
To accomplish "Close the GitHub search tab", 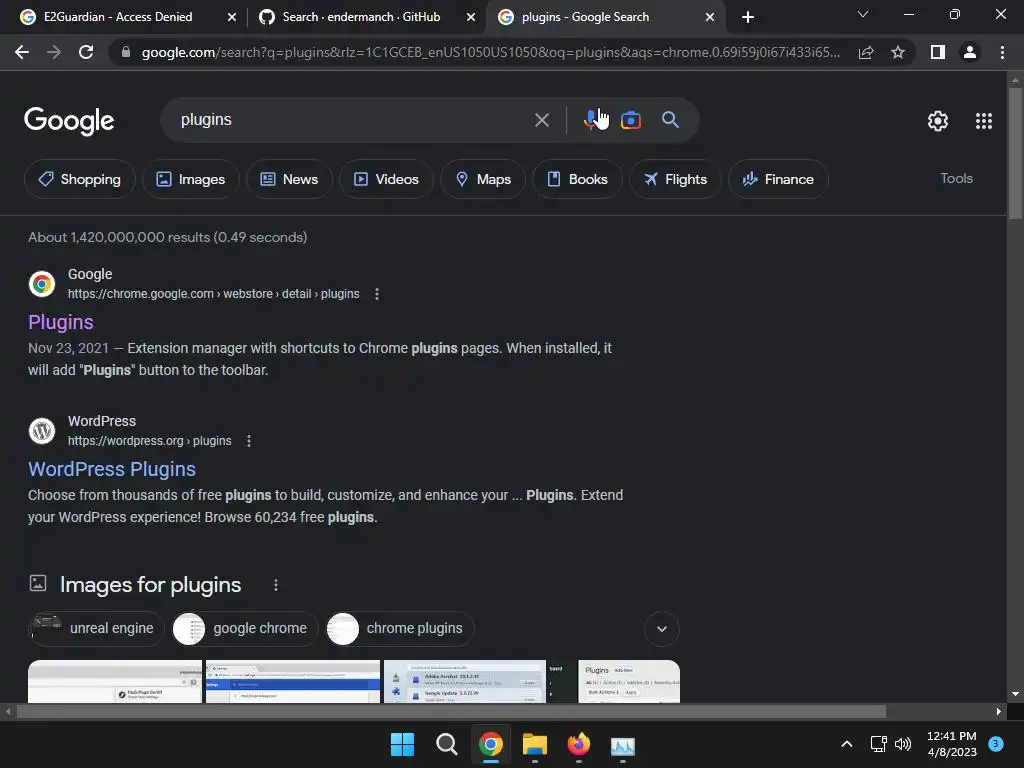I will (471, 18).
